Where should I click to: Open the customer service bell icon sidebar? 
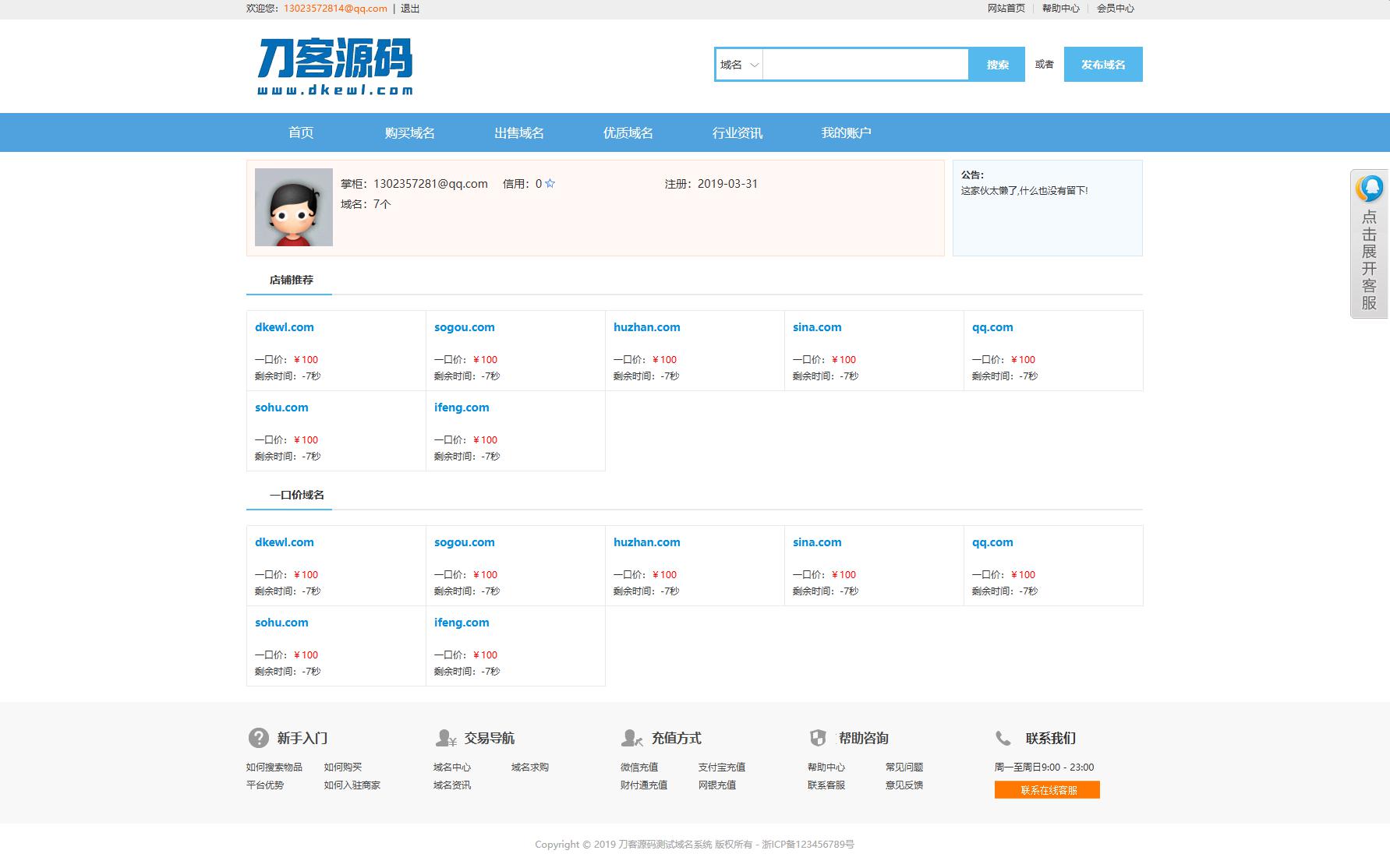[1370, 189]
